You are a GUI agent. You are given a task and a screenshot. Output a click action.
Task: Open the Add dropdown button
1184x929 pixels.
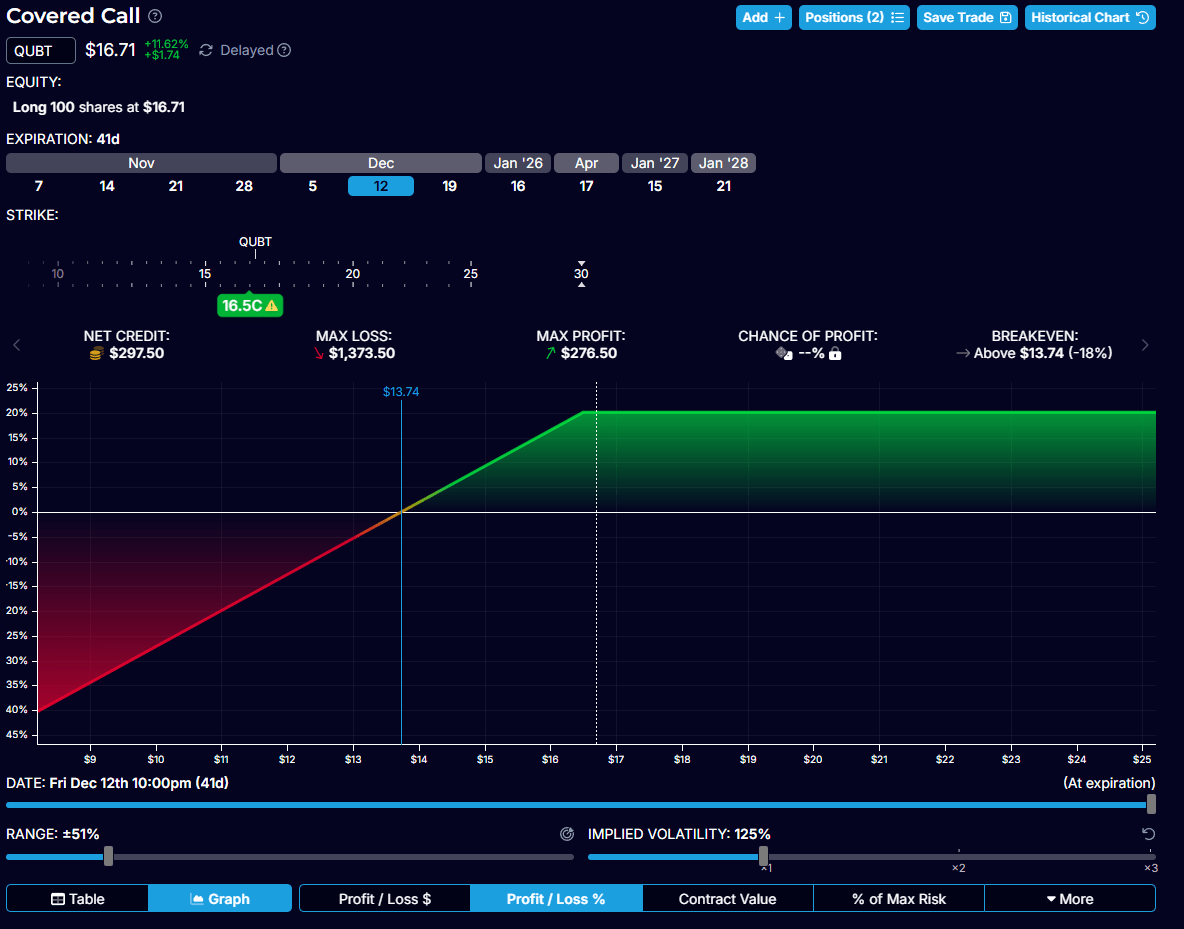point(764,17)
